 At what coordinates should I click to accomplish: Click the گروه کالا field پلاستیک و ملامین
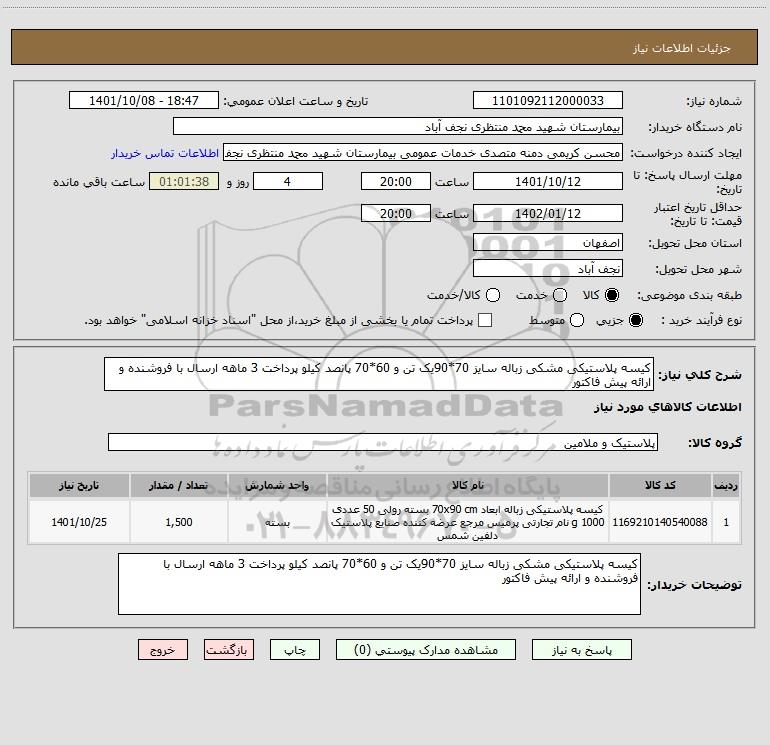pos(383,442)
